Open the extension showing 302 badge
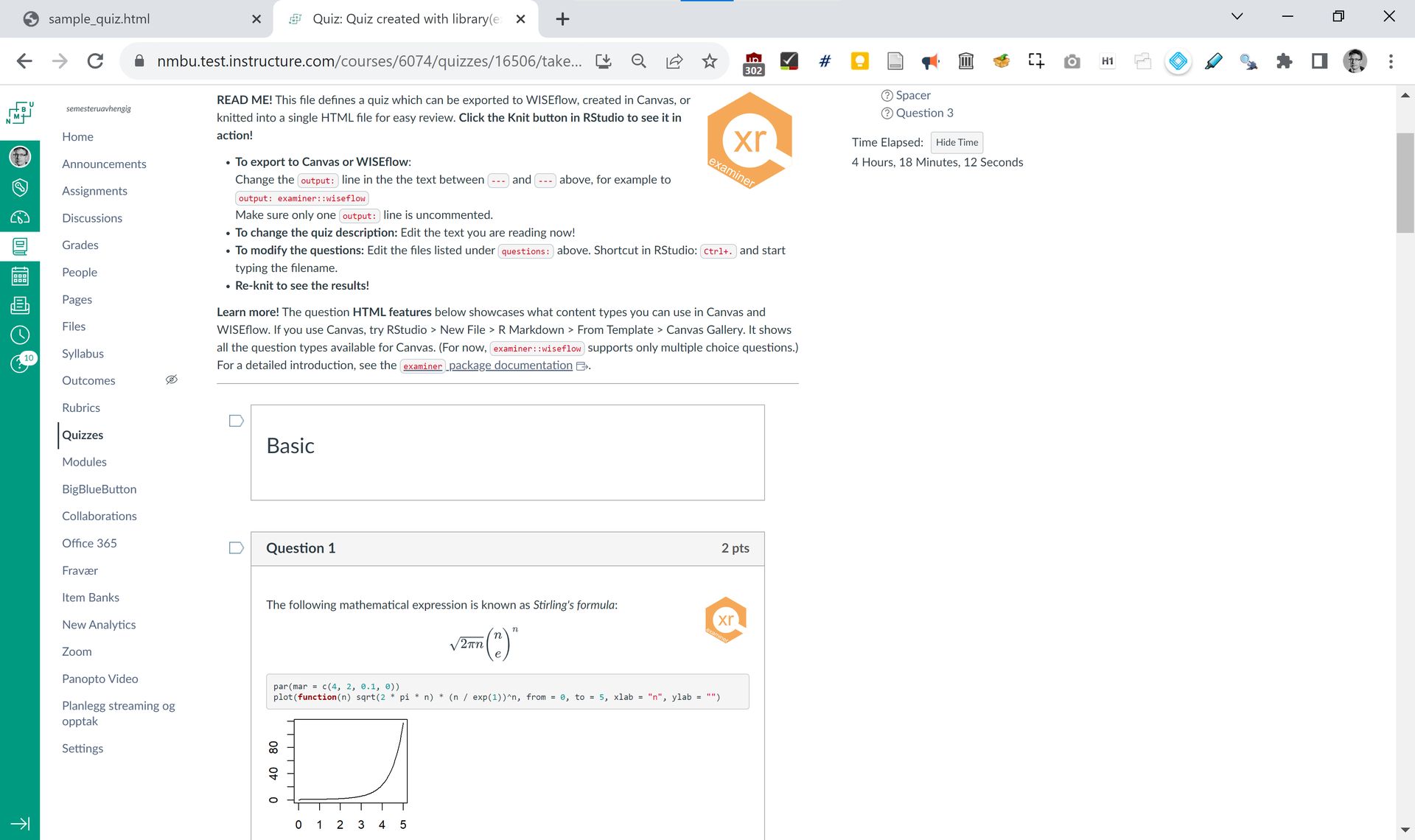1415x840 pixels. tap(753, 63)
